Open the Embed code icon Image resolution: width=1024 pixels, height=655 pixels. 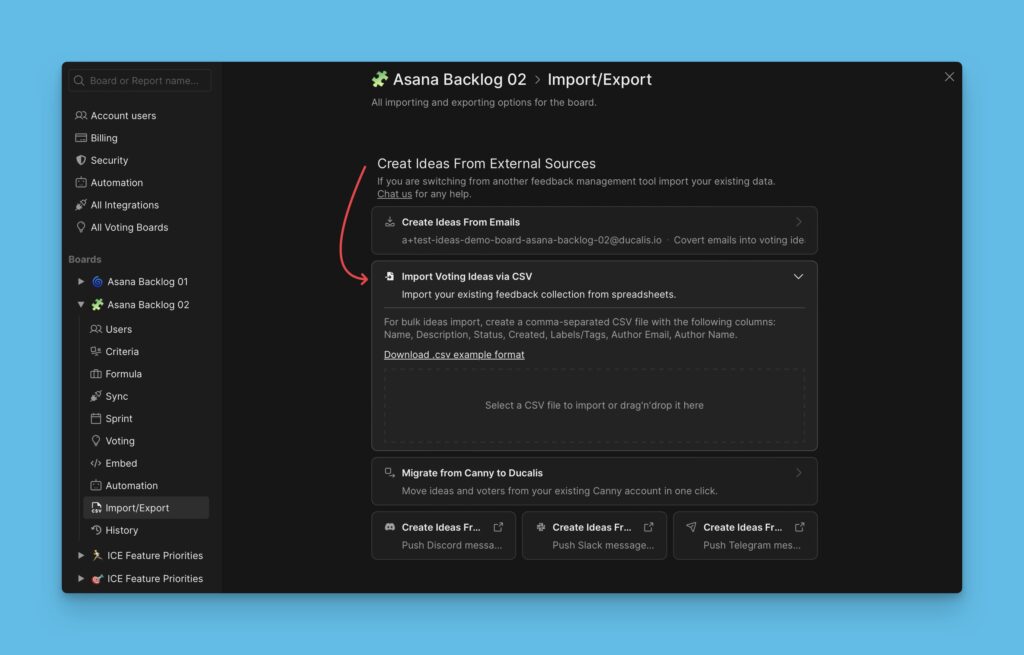click(95, 462)
